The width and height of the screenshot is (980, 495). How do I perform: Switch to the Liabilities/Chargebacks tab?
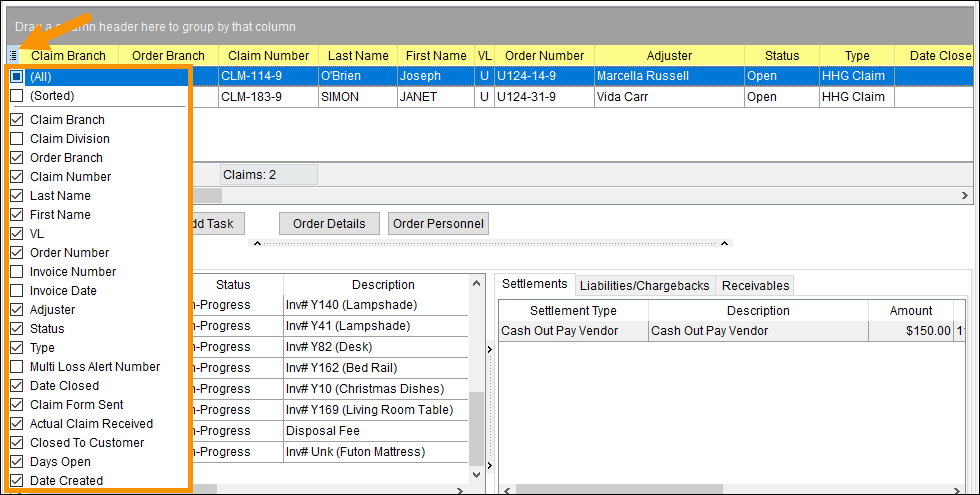[644, 286]
